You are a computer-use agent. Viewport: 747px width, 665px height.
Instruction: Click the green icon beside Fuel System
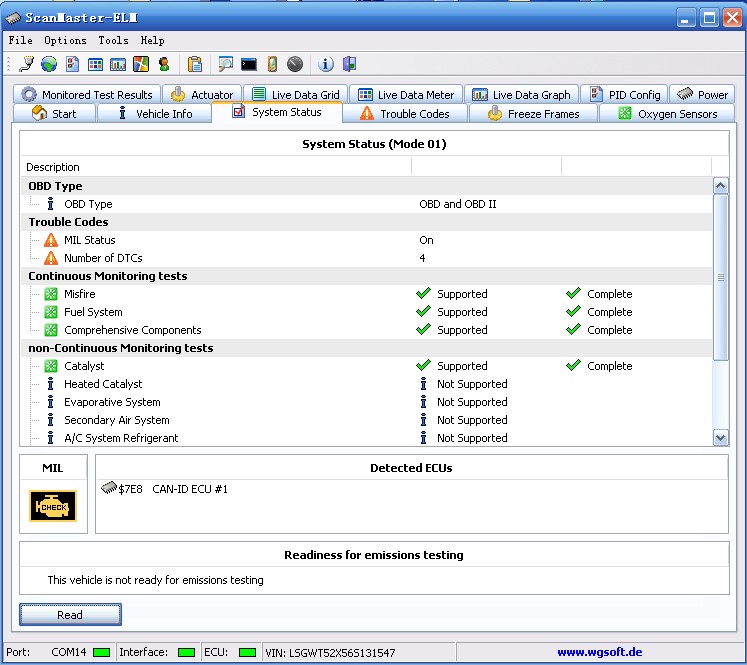click(x=50, y=312)
